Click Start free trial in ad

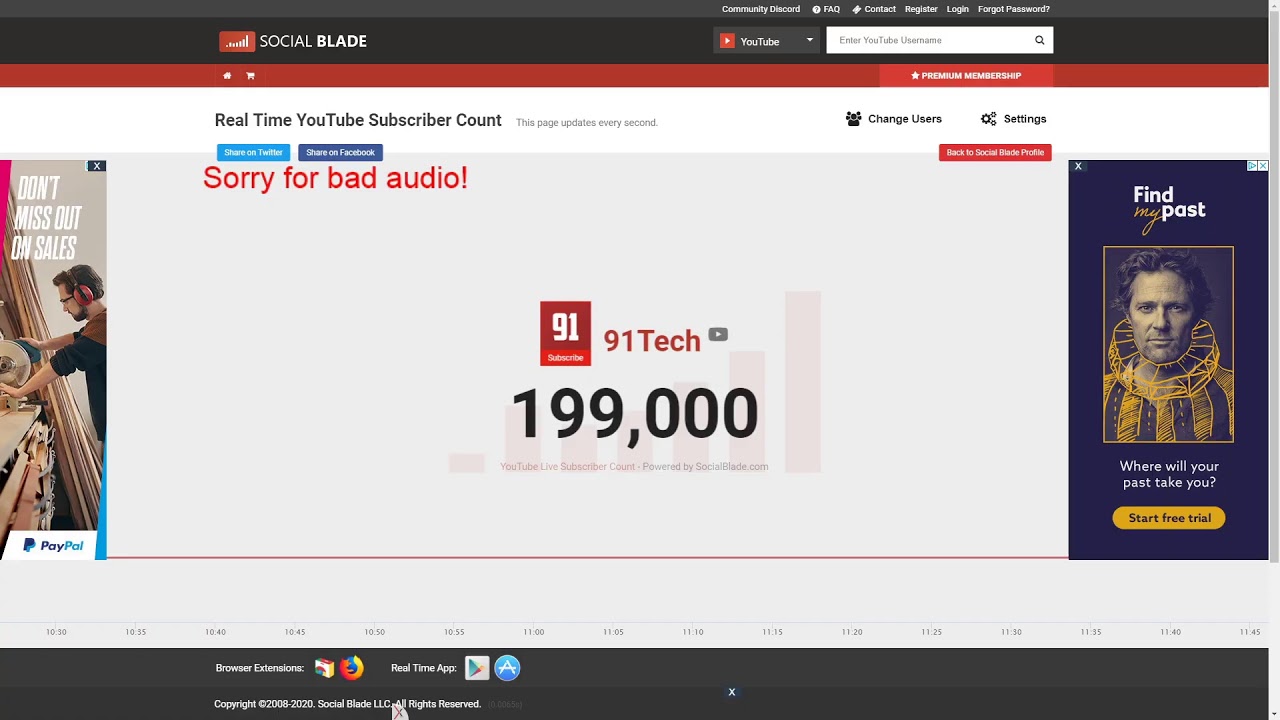[x=1169, y=518]
